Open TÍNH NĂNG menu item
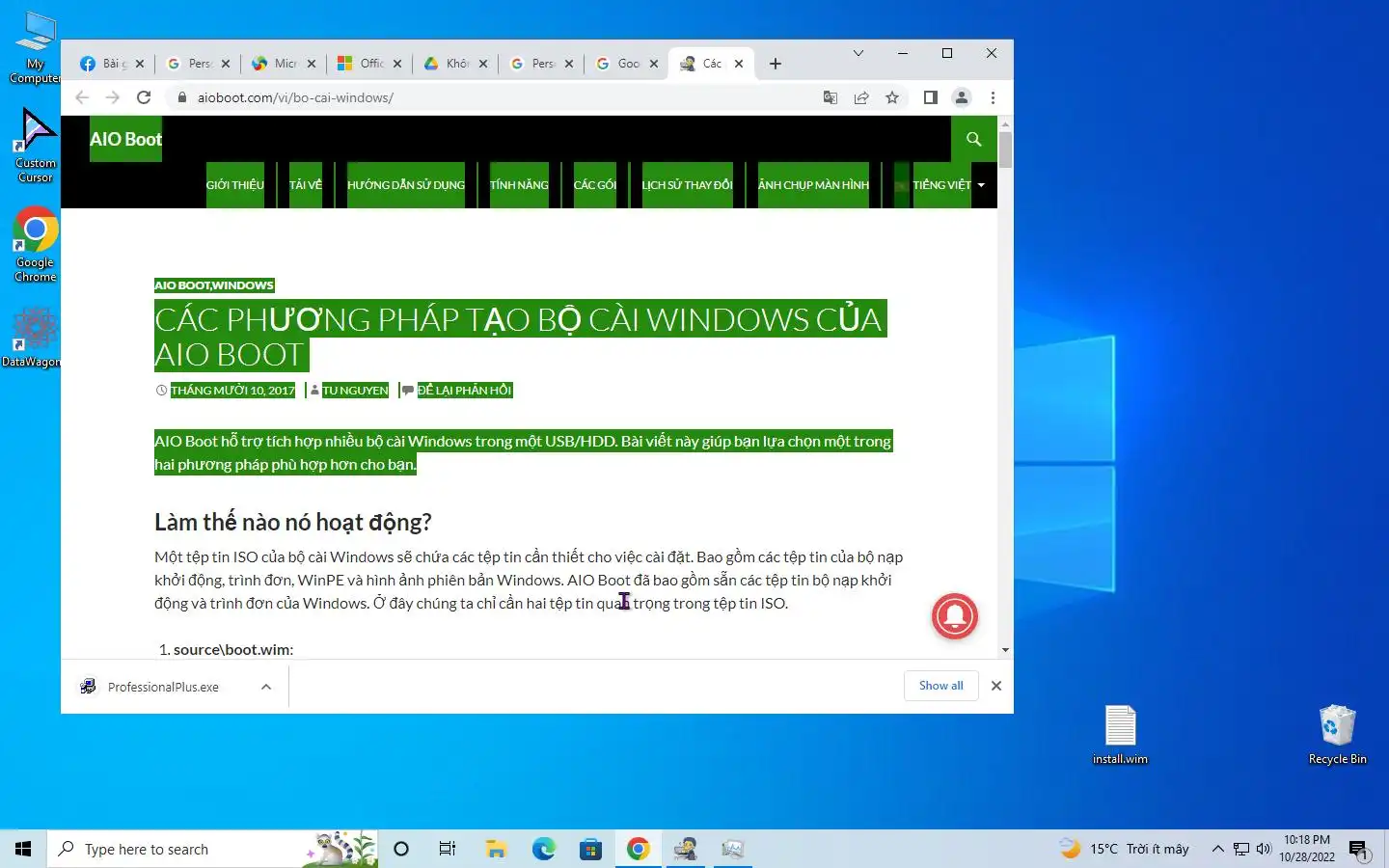 pos(519,185)
